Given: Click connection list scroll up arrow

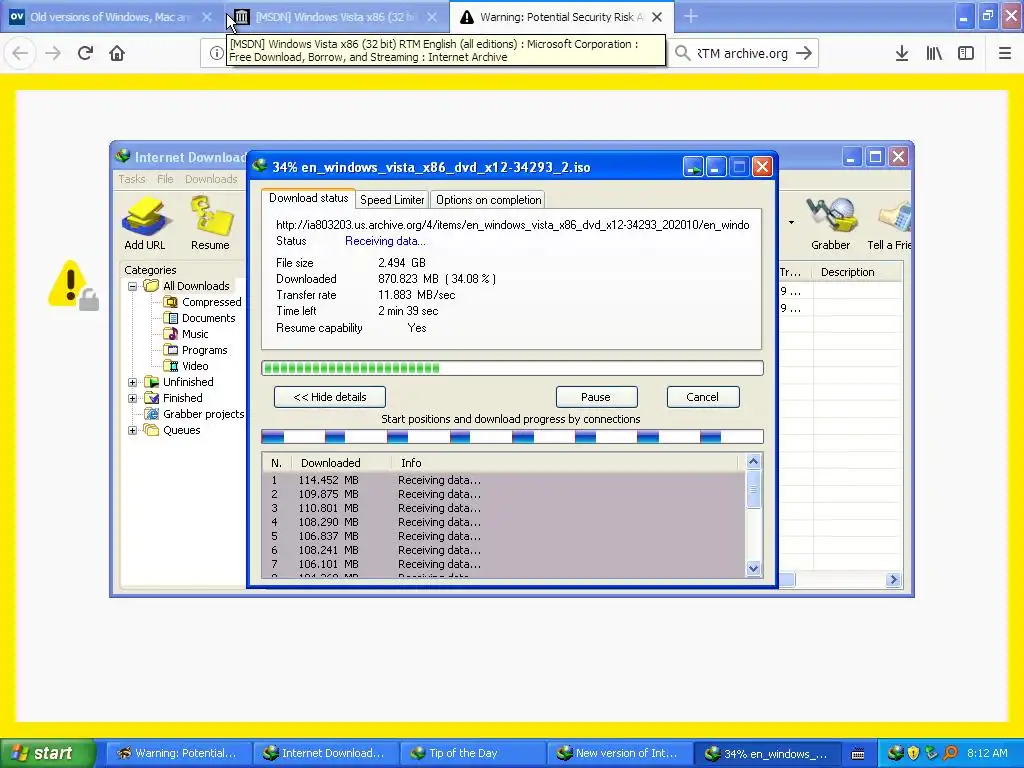Looking at the screenshot, I should click(x=753, y=462).
